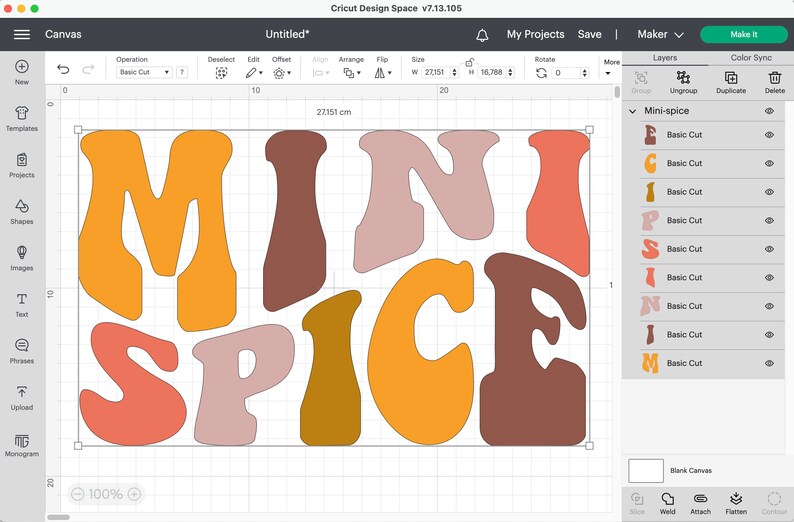Select the Text tool

coord(22,305)
